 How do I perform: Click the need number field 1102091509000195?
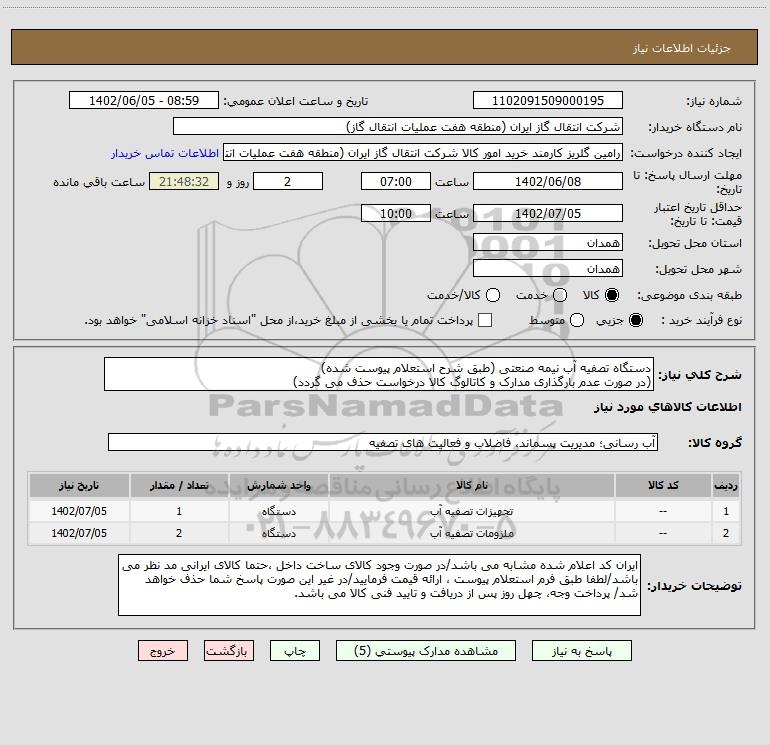pos(548,101)
